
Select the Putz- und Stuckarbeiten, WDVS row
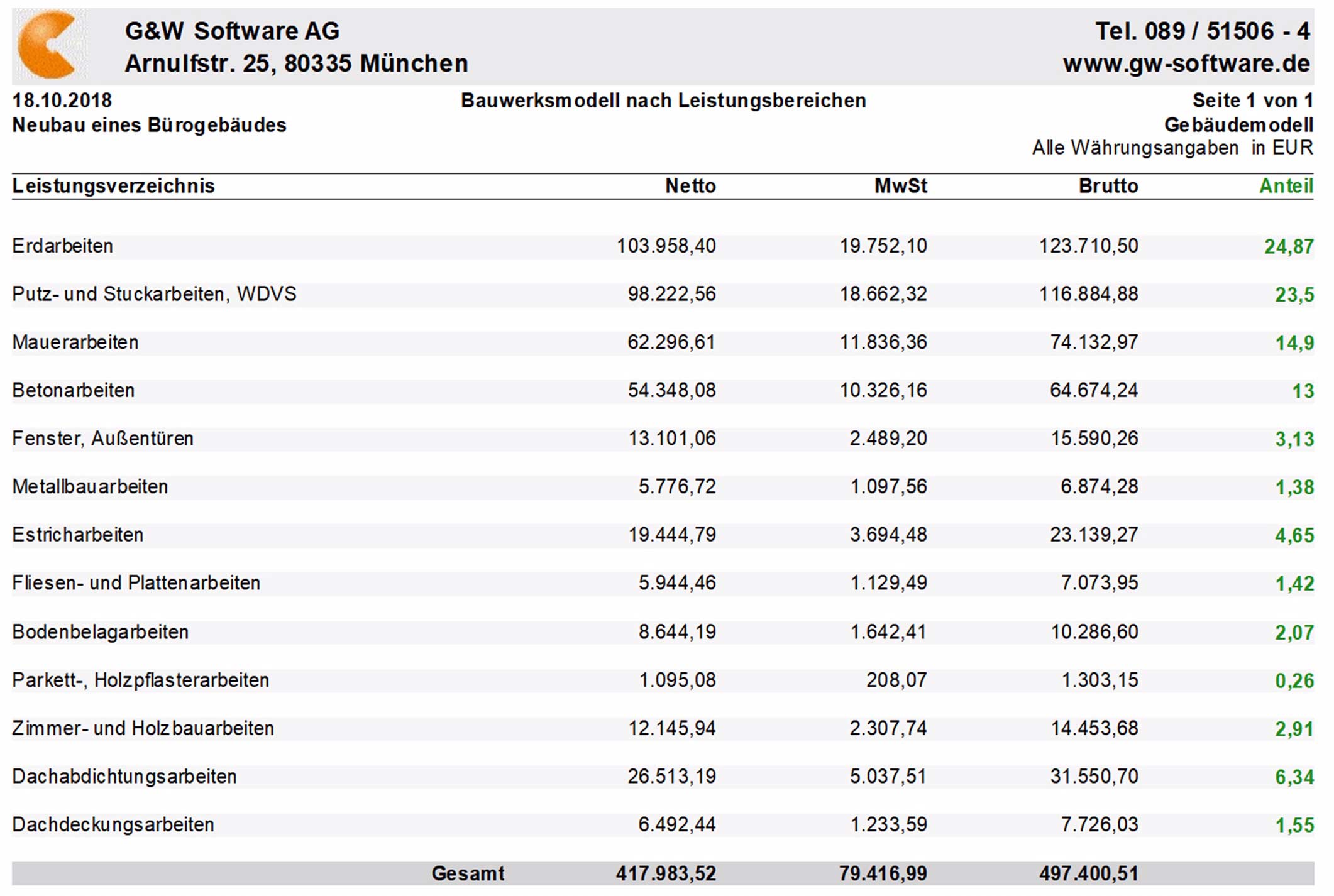pyautogui.click(x=663, y=295)
